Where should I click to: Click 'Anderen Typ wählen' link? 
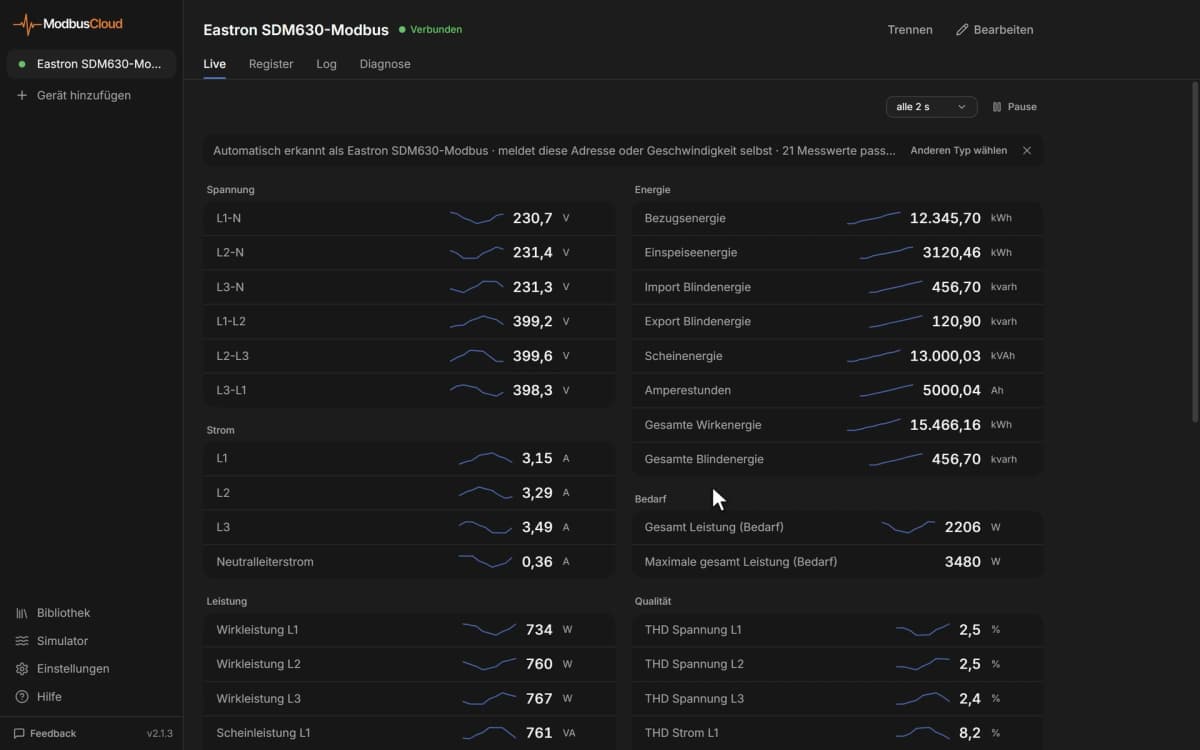958,151
